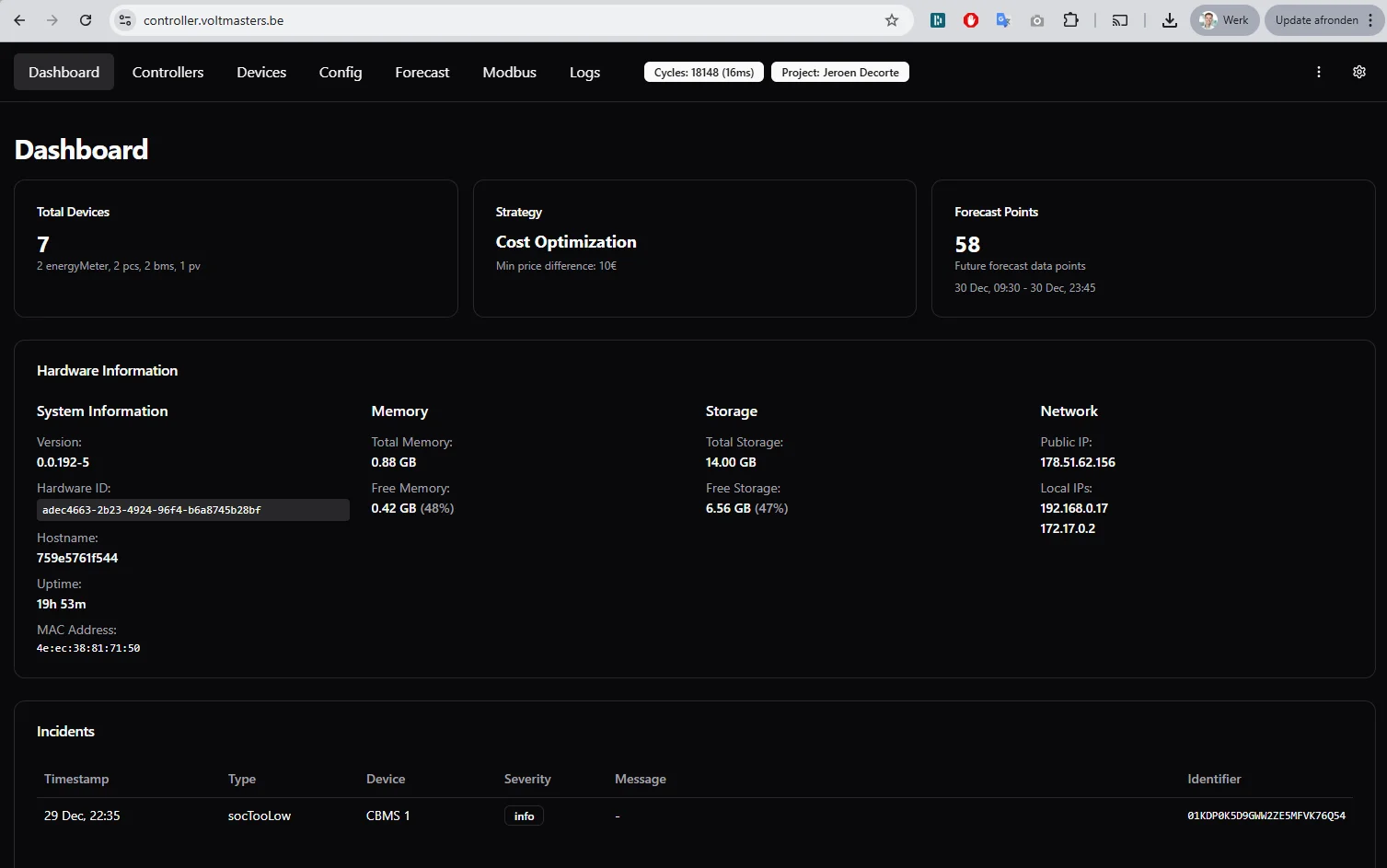
Task: Click the hostname 759e5761f544
Action: 77,558
